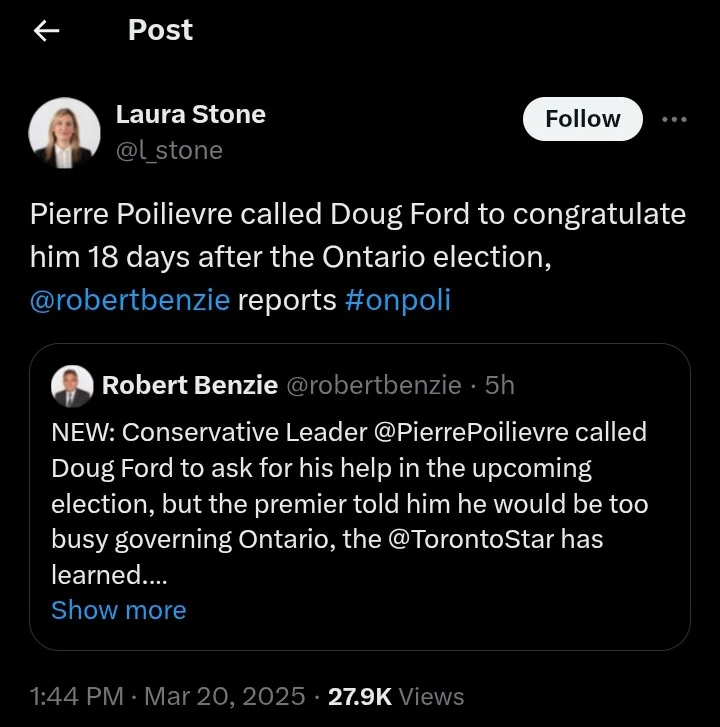
Task: Go back using the left arrow
Action: pyautogui.click(x=47, y=31)
